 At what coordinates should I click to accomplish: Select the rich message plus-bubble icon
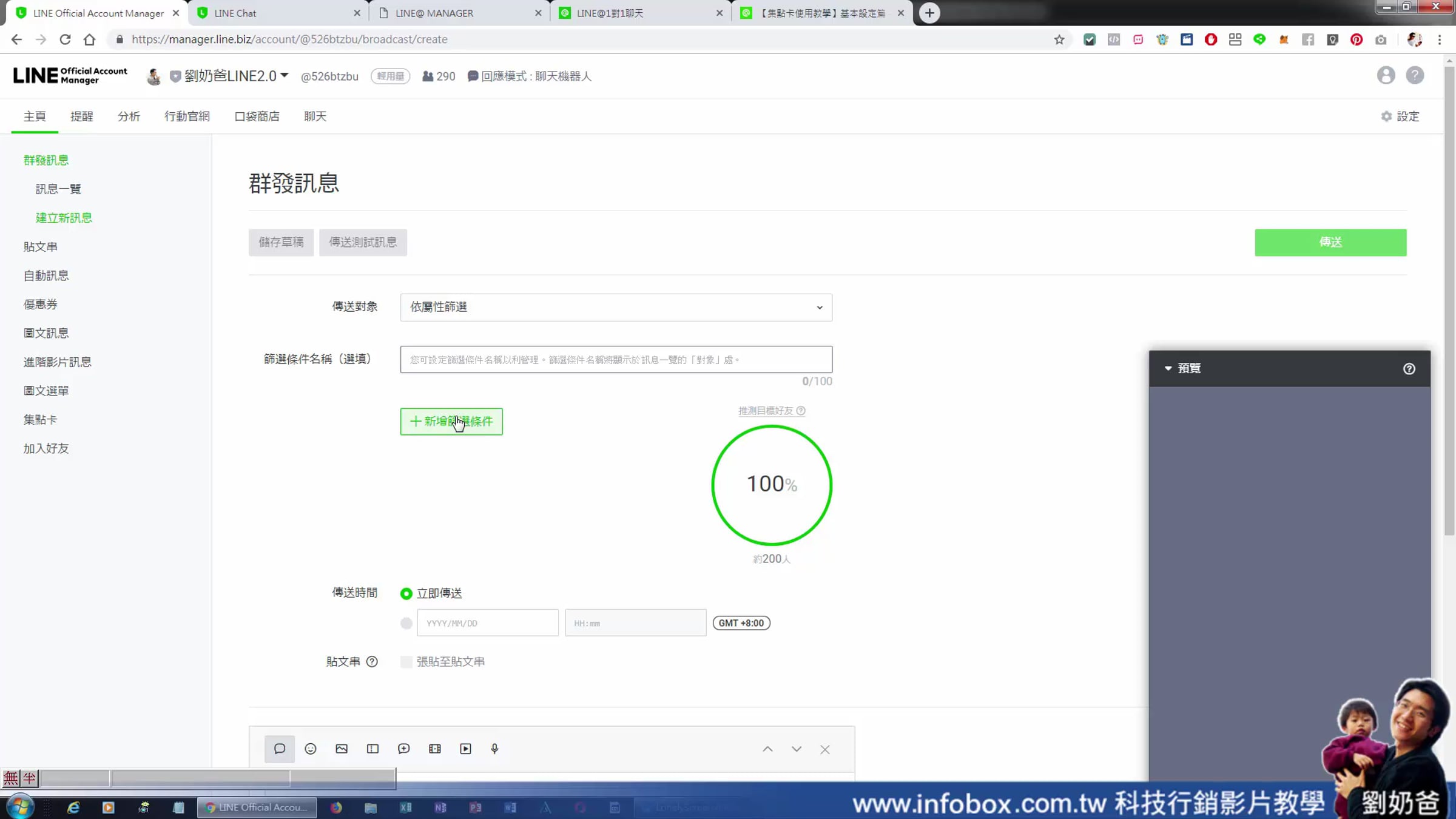pos(403,749)
